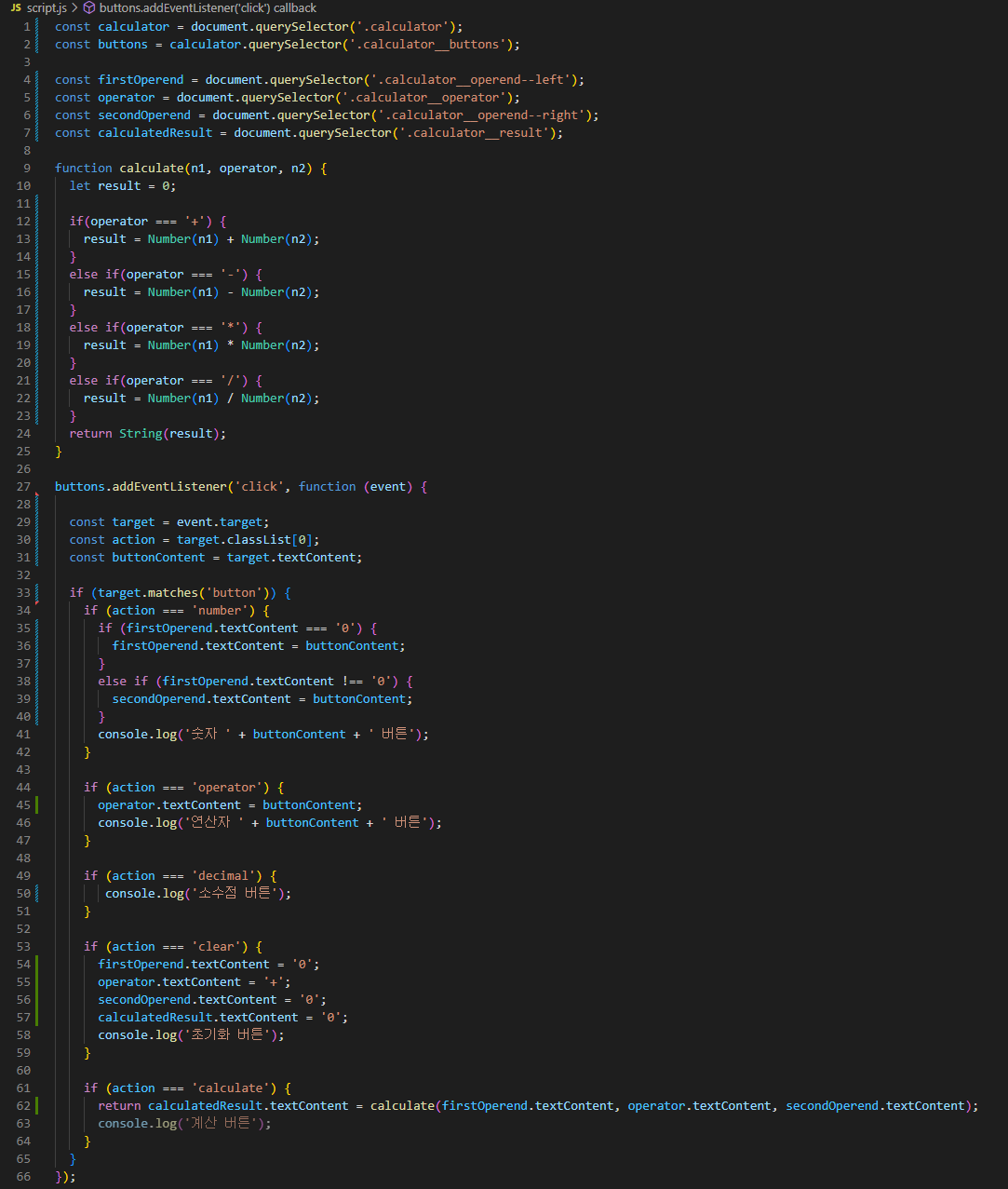This screenshot has width=1008, height=1189.
Task: Click the 'clear' string literal on line 53
Action: pos(216,946)
